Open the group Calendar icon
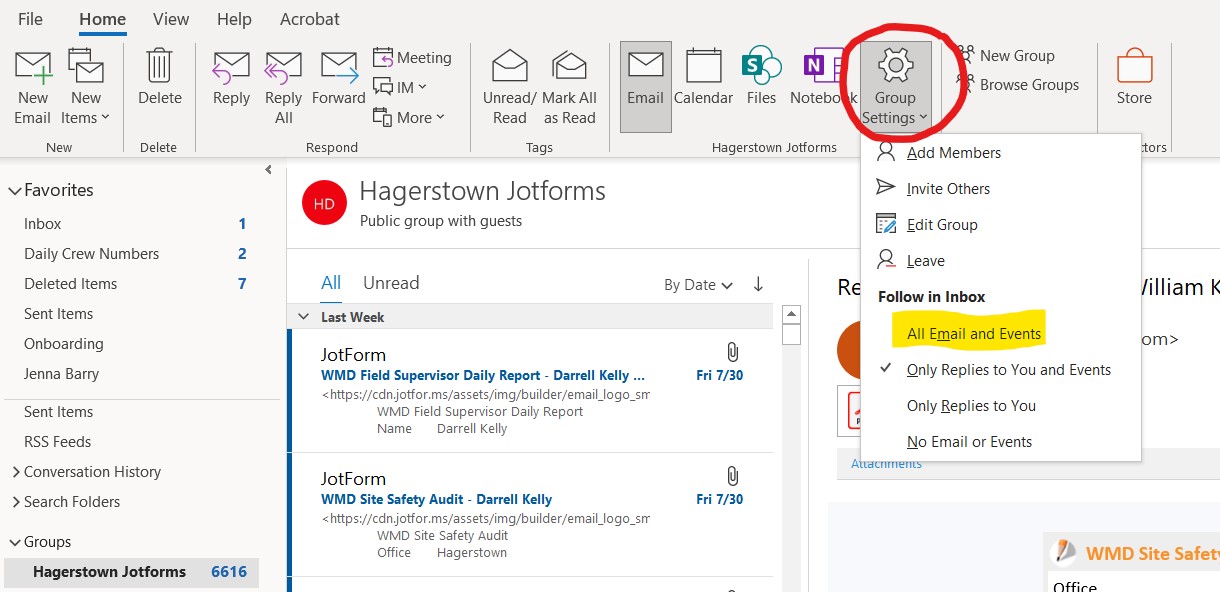 (703, 68)
